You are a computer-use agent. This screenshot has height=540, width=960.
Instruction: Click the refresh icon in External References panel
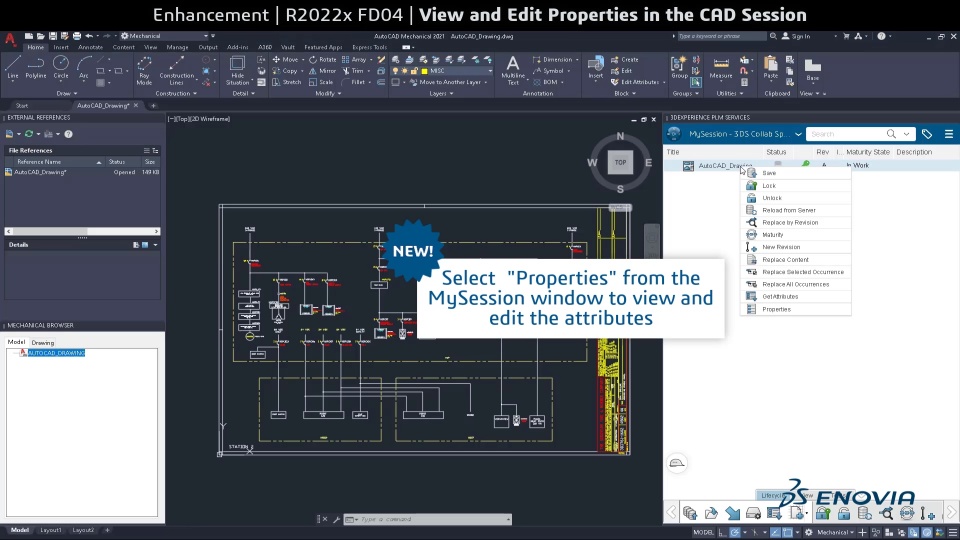coord(28,133)
